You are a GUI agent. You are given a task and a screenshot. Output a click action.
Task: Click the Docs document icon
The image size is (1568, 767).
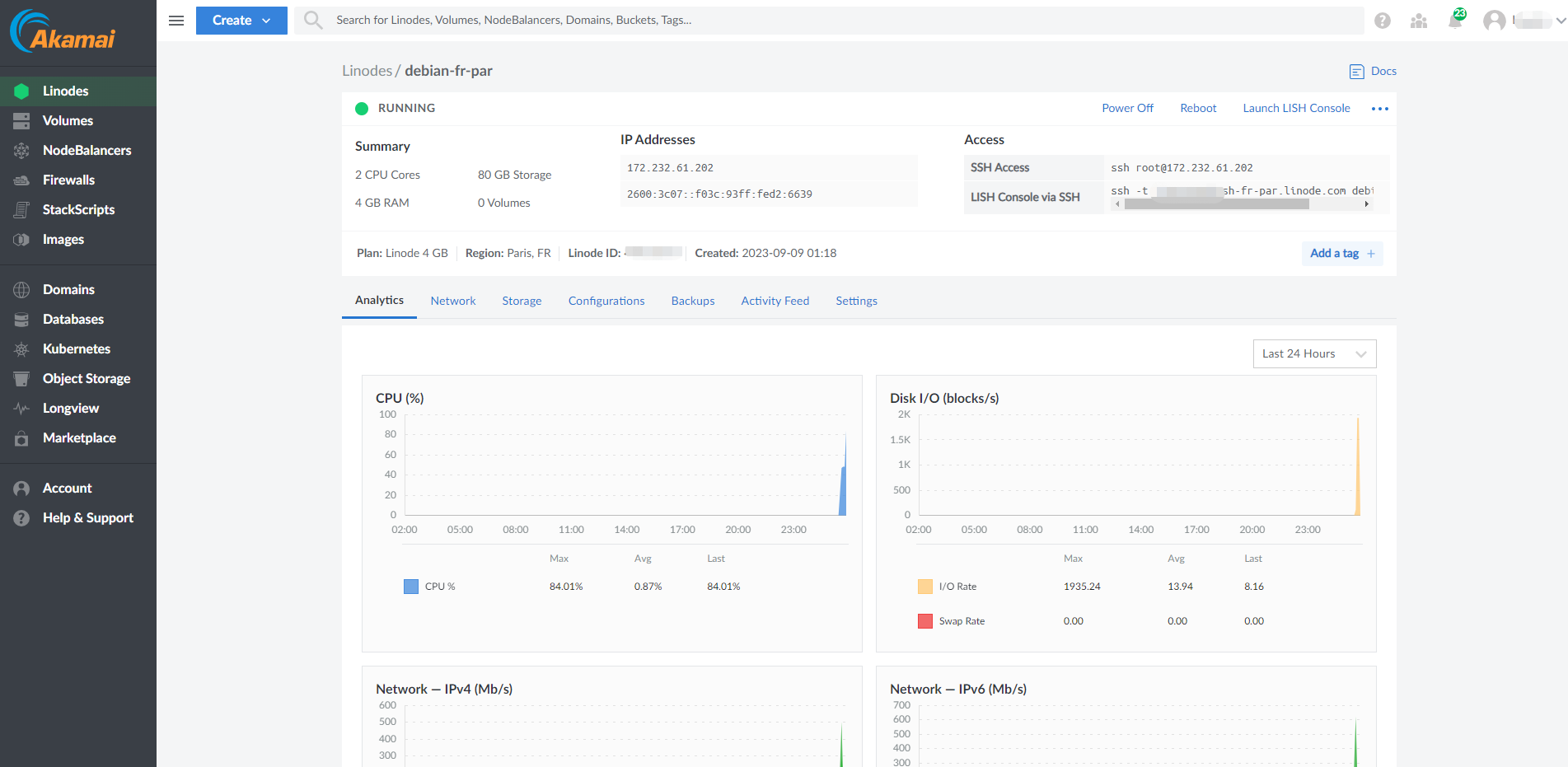(x=1356, y=72)
